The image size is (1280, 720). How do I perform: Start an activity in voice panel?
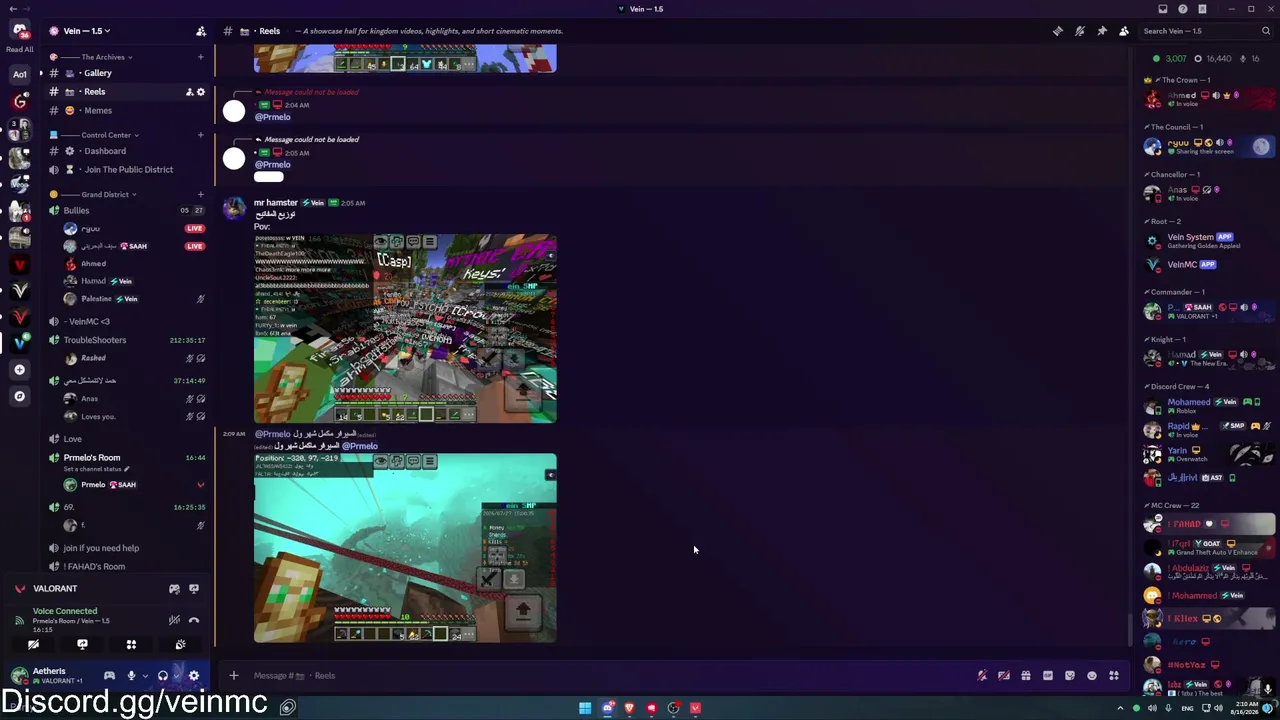(x=131, y=645)
